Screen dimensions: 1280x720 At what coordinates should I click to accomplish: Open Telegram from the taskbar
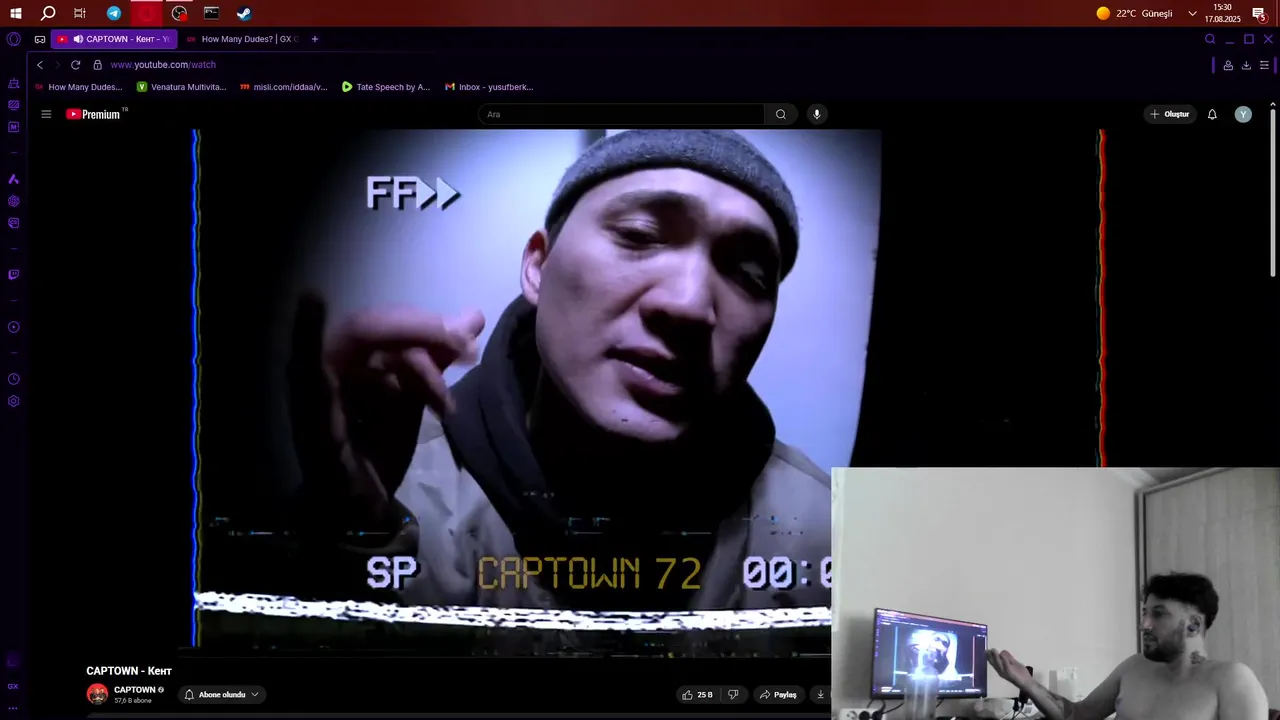pyautogui.click(x=114, y=13)
